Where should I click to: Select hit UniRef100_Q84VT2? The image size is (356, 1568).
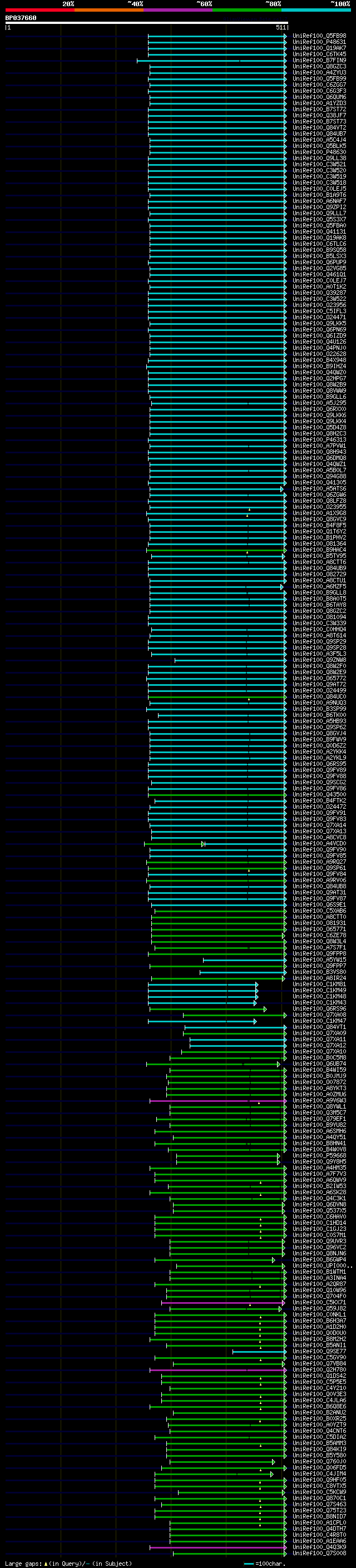point(319,128)
